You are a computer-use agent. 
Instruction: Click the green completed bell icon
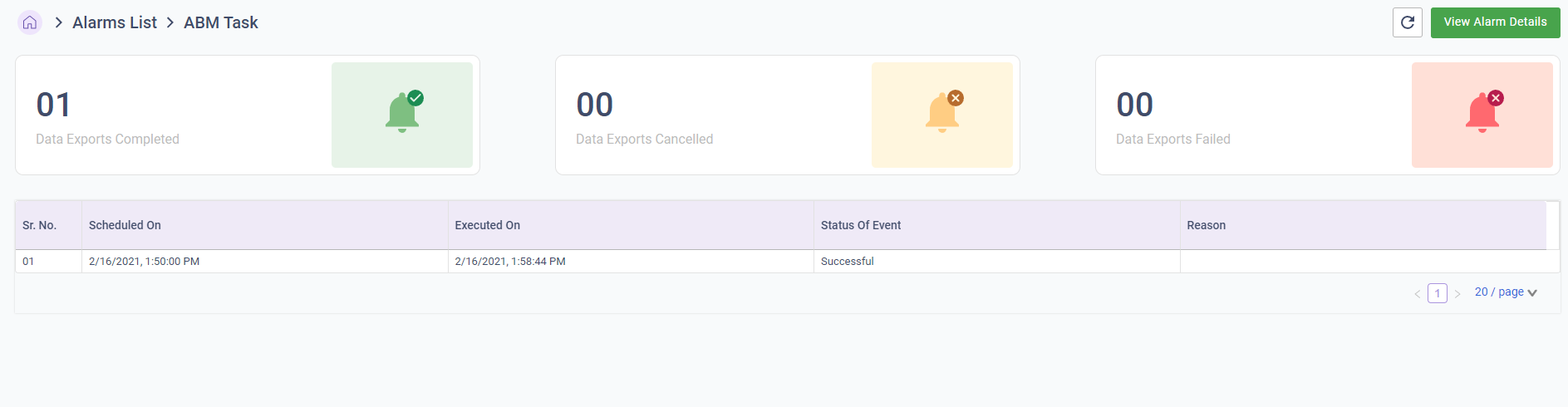pyautogui.click(x=403, y=113)
